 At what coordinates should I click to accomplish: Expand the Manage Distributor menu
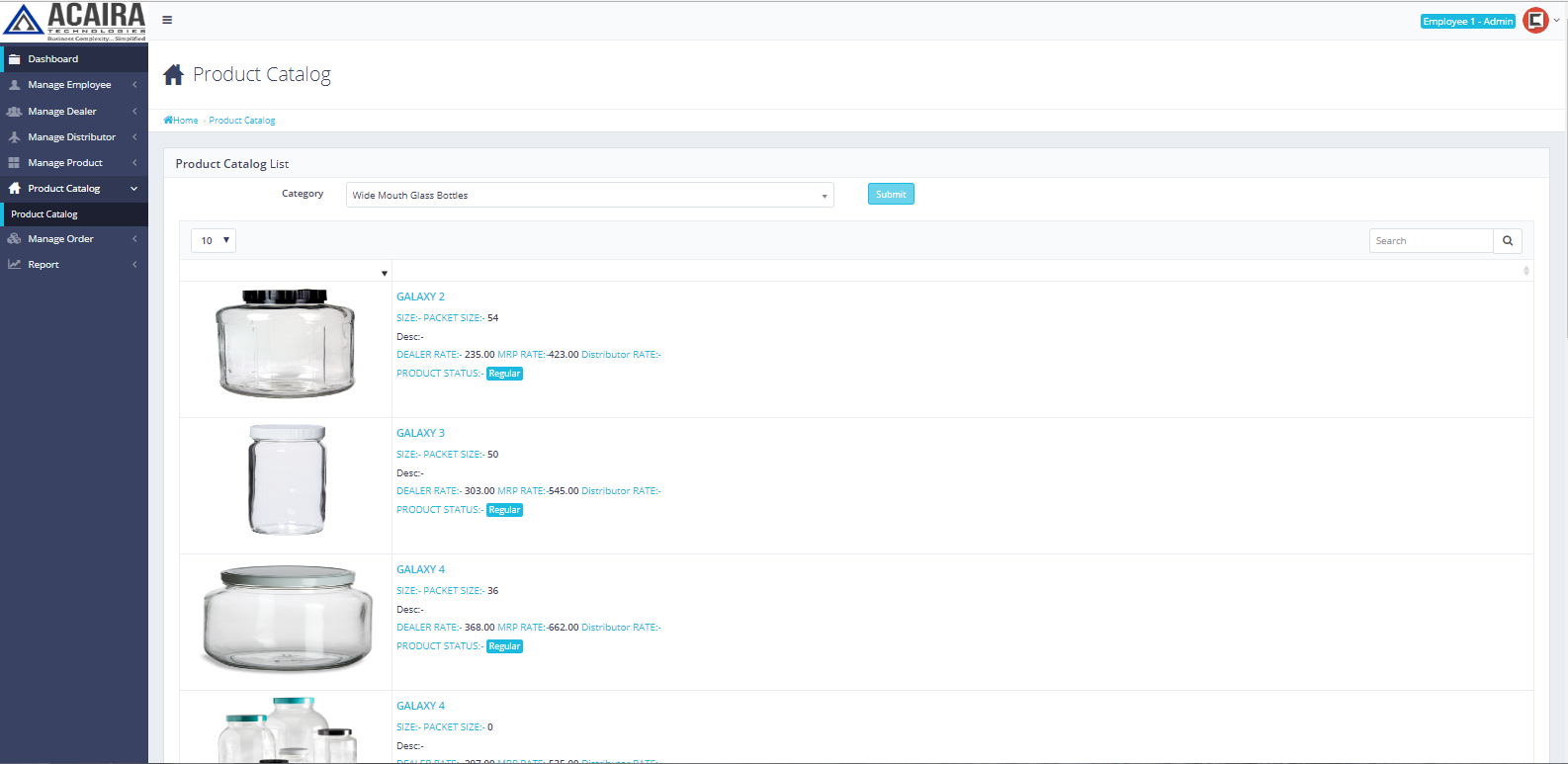click(71, 137)
